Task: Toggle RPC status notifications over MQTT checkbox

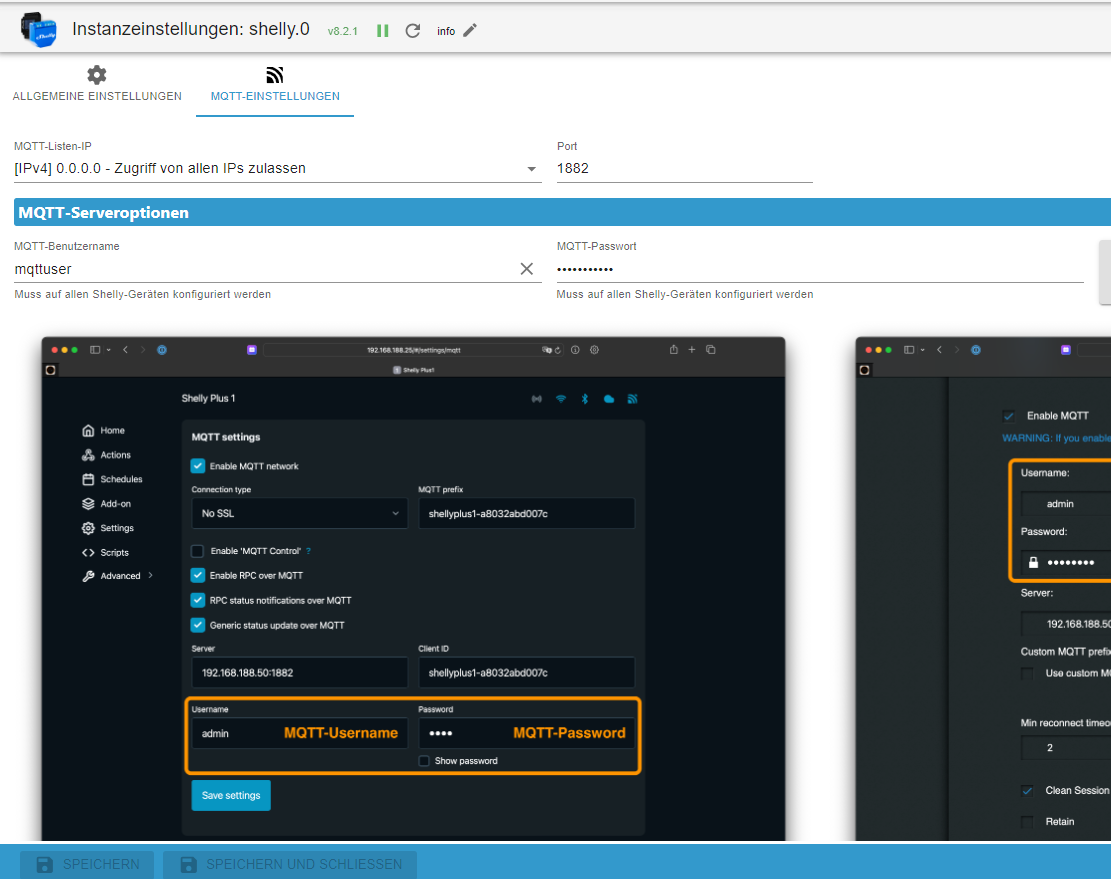Action: 198,600
